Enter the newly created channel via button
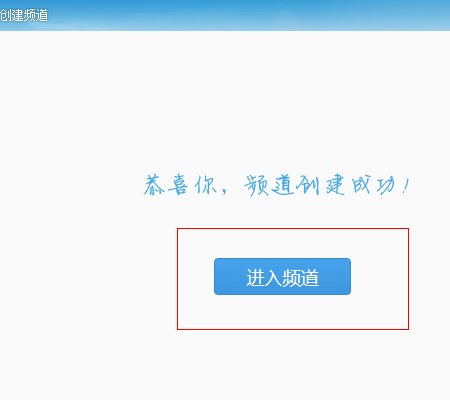Screen dimensions: 450x400 coord(282,276)
